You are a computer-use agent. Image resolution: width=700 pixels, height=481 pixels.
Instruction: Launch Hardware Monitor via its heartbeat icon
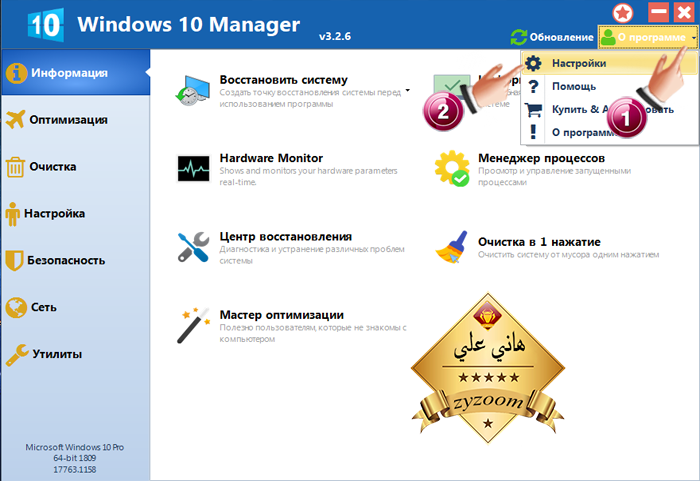(193, 168)
